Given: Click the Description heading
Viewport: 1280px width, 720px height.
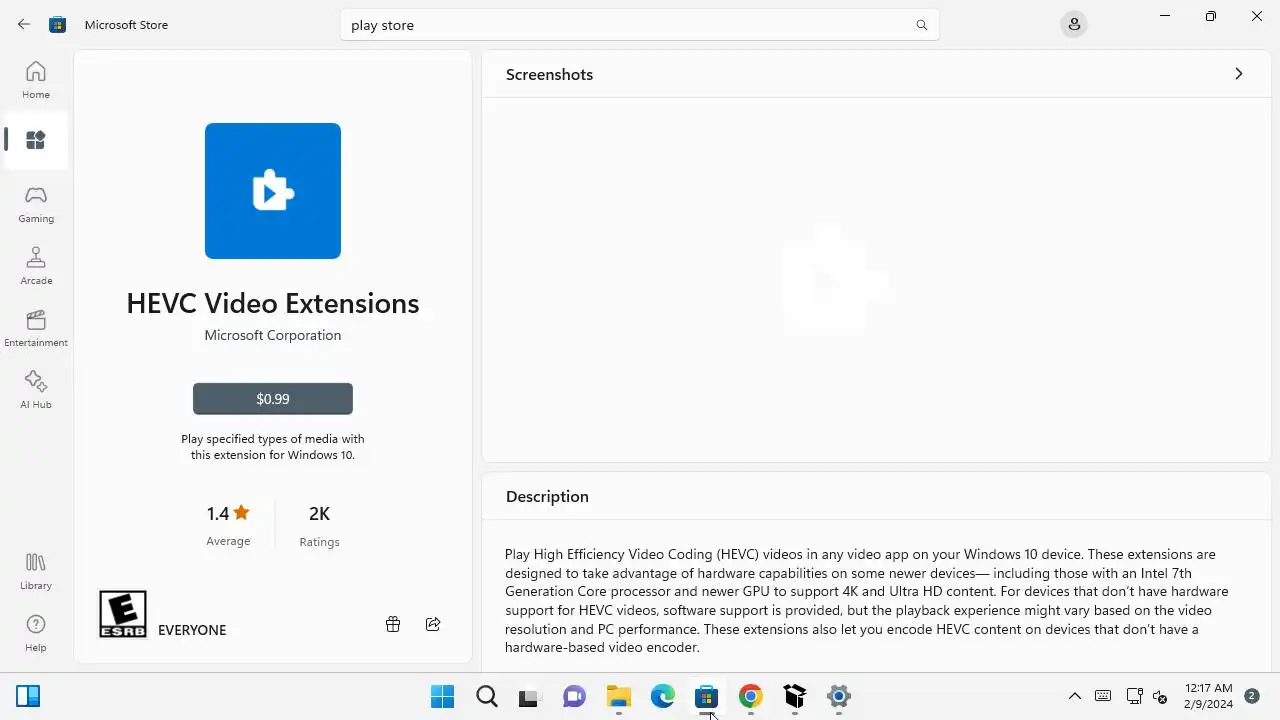Looking at the screenshot, I should point(547,496).
